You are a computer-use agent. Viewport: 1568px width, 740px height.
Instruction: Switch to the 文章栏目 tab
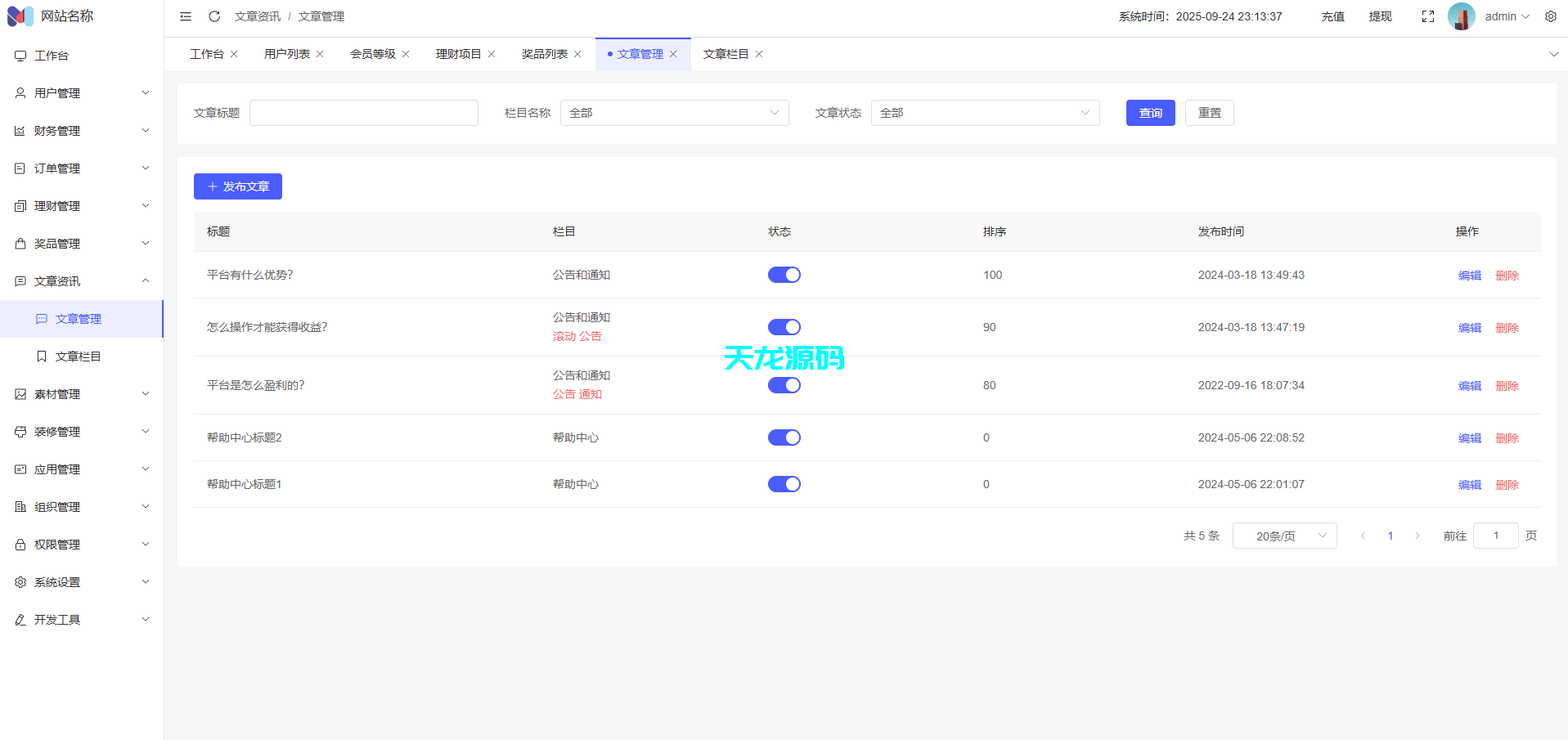tap(726, 53)
